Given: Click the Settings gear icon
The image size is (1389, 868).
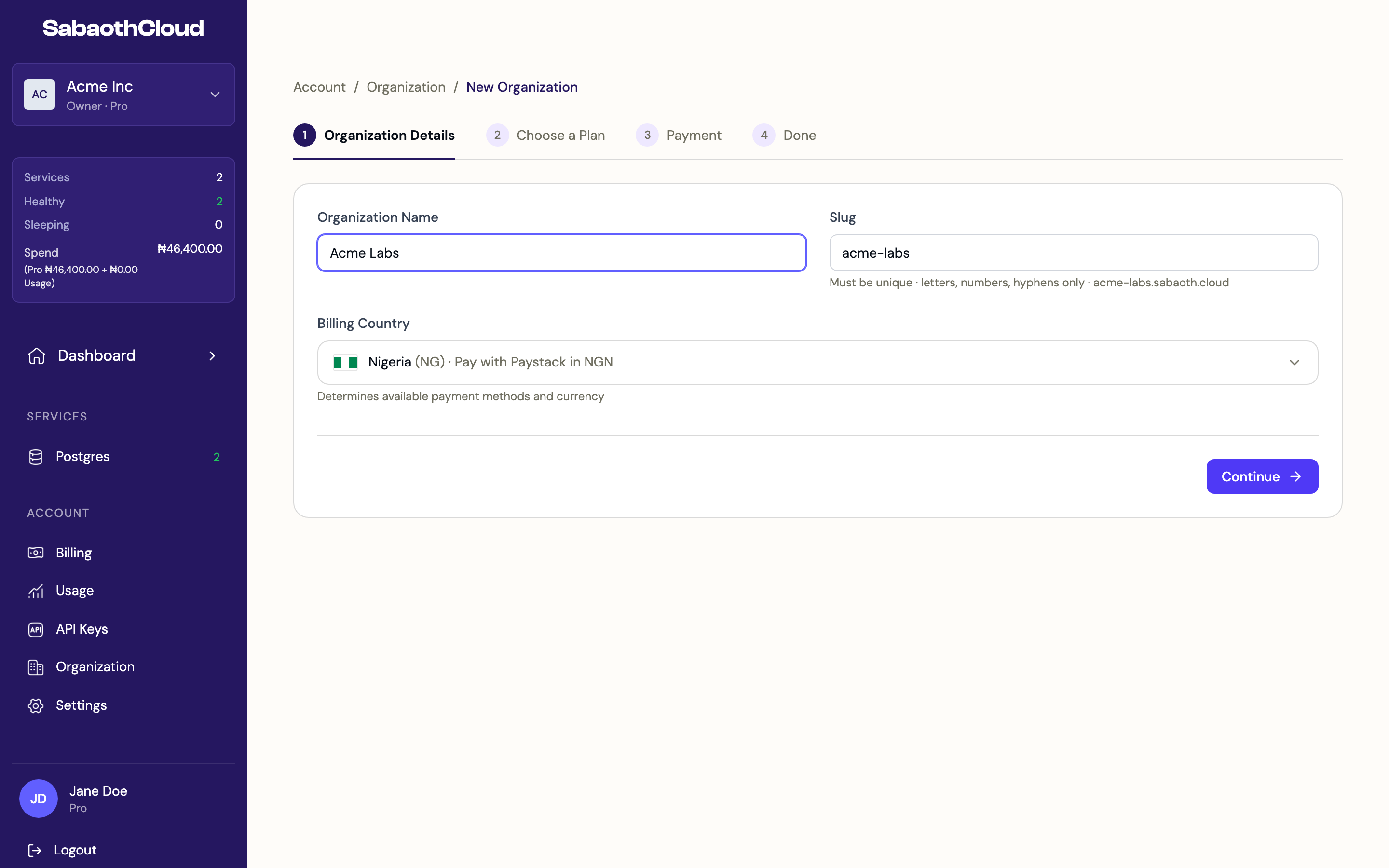Looking at the screenshot, I should pyautogui.click(x=36, y=705).
